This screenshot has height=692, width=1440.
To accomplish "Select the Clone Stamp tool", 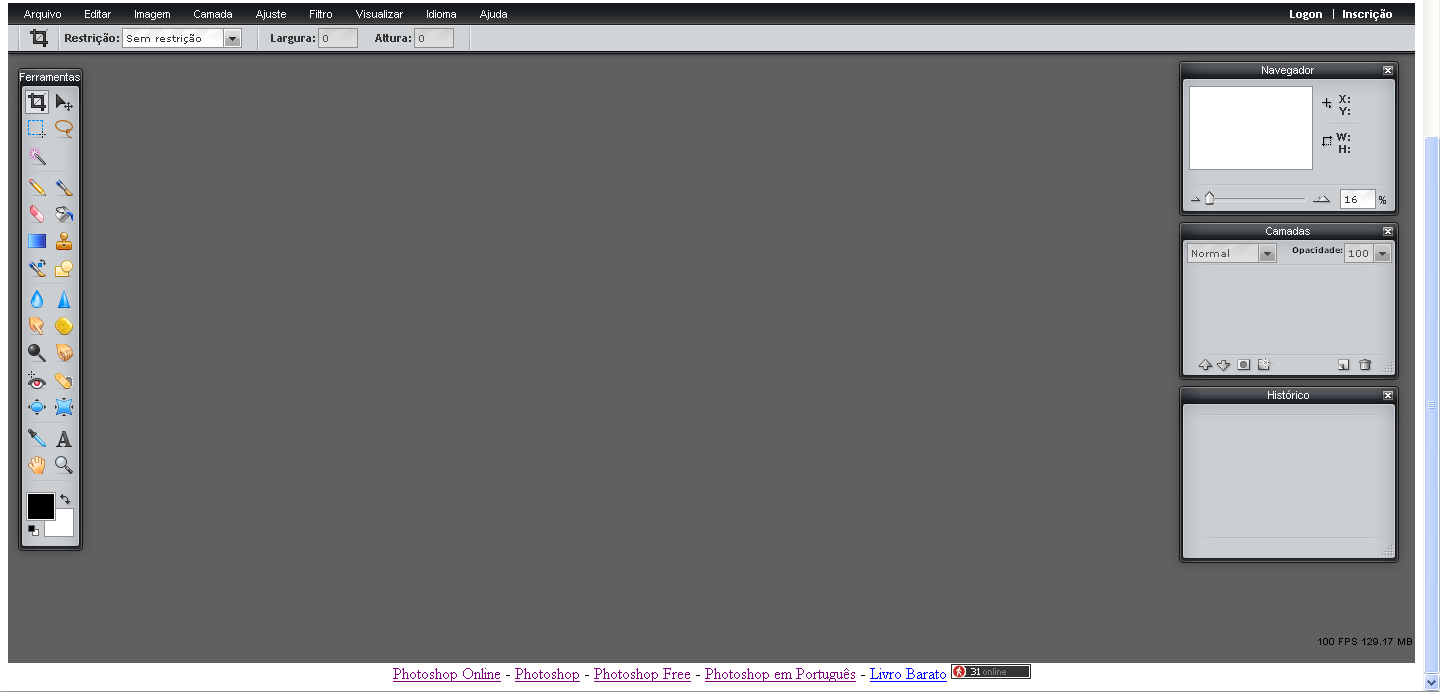I will pyautogui.click(x=64, y=241).
